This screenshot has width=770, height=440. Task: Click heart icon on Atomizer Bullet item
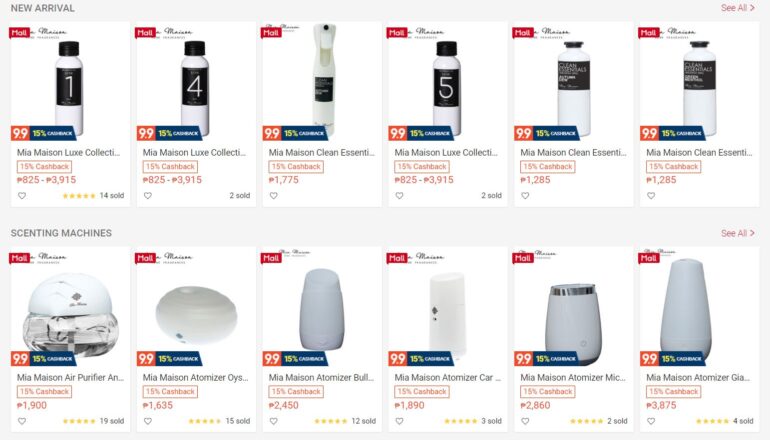tap(274, 421)
